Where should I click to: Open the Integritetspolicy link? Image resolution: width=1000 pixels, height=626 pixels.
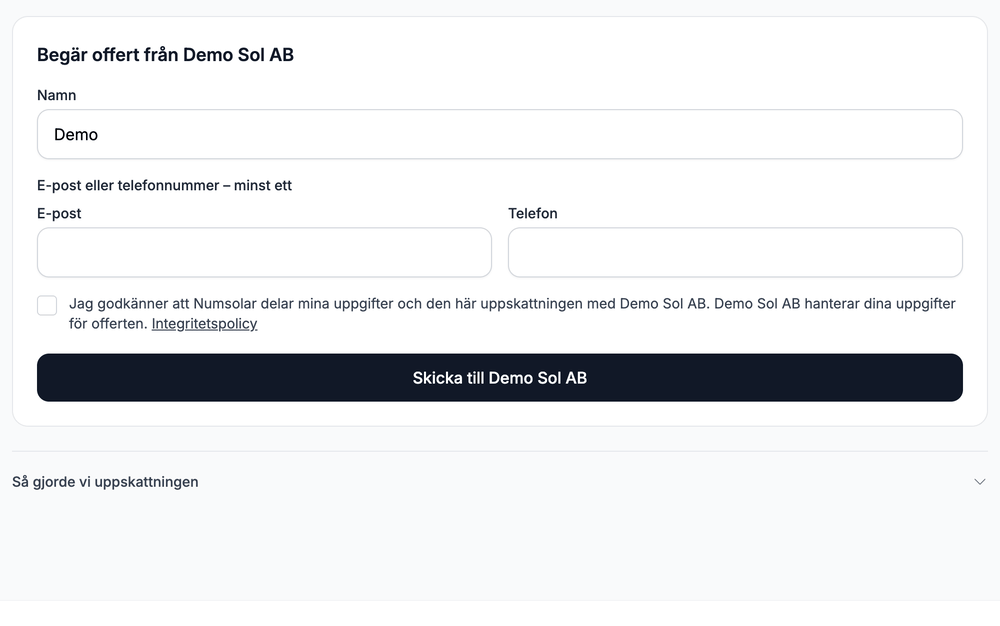204,324
